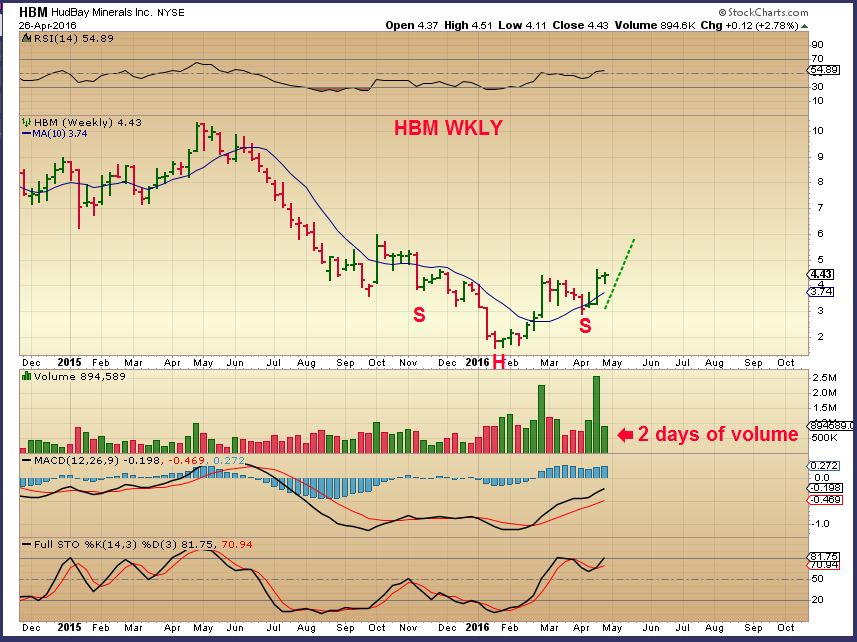Click the High 4.51 value
857x642 pixels.
468,25
